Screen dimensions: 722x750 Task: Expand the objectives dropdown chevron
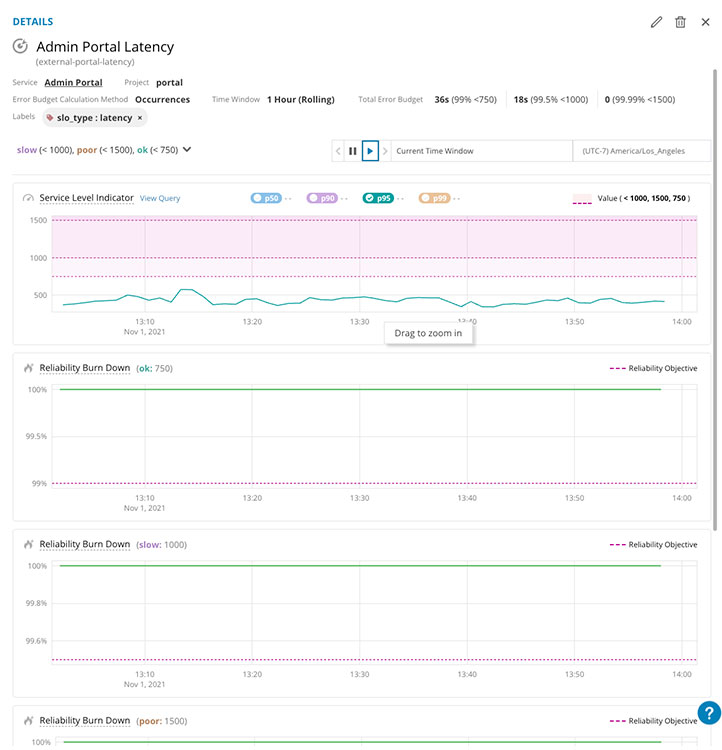pyautogui.click(x=187, y=150)
